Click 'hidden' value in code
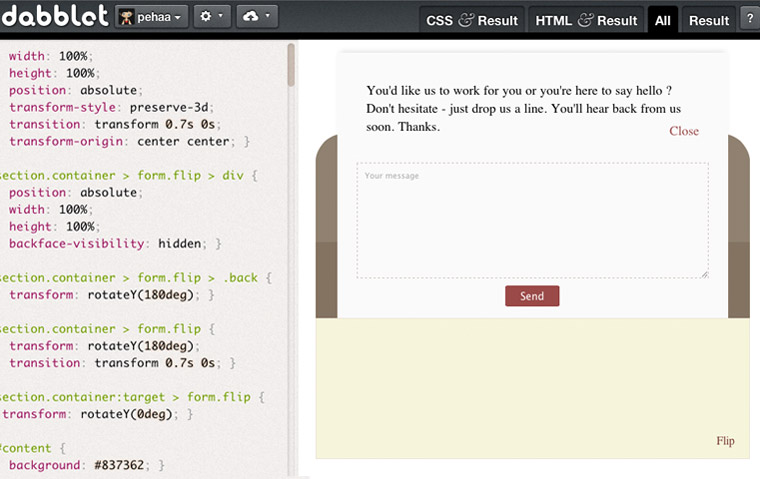The width and height of the screenshot is (760, 479). (x=179, y=243)
